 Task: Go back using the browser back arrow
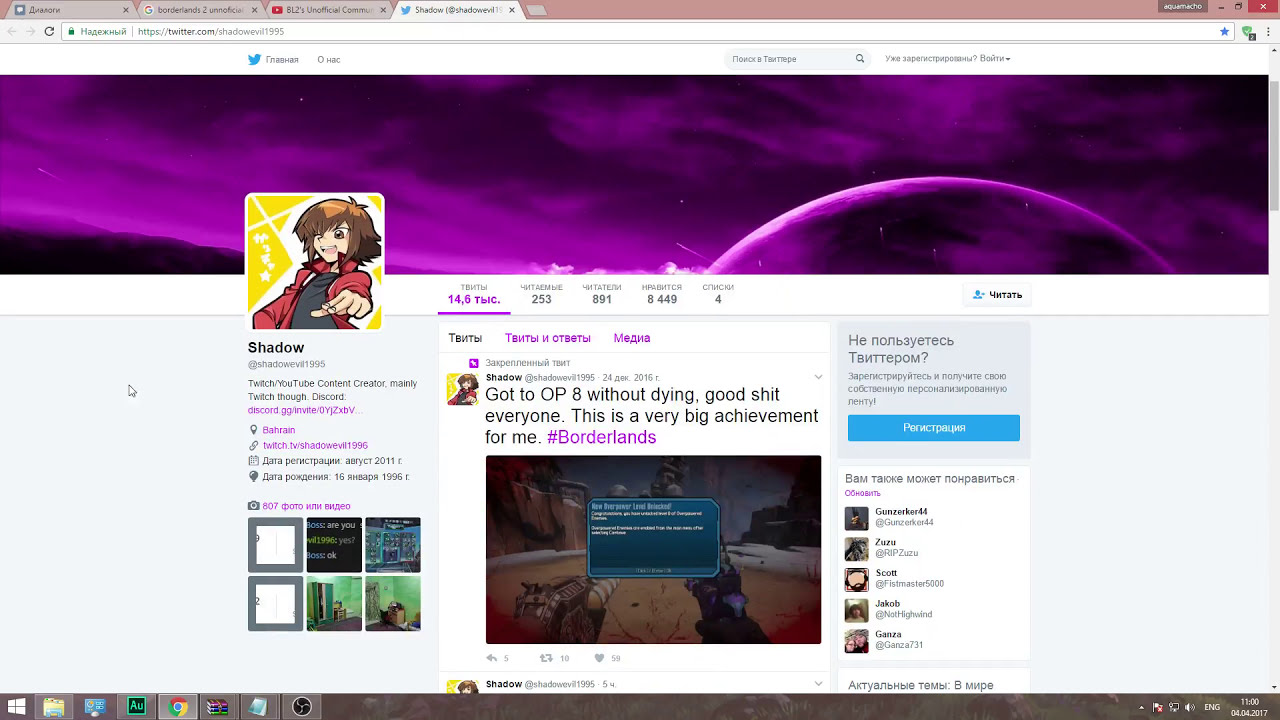pyautogui.click(x=11, y=31)
